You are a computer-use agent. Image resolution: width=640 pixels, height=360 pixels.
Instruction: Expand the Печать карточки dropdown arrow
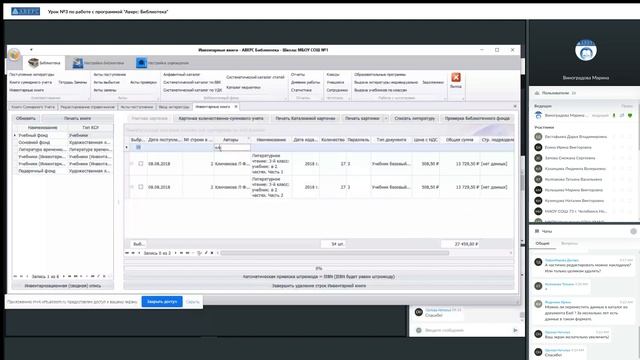click(386, 118)
